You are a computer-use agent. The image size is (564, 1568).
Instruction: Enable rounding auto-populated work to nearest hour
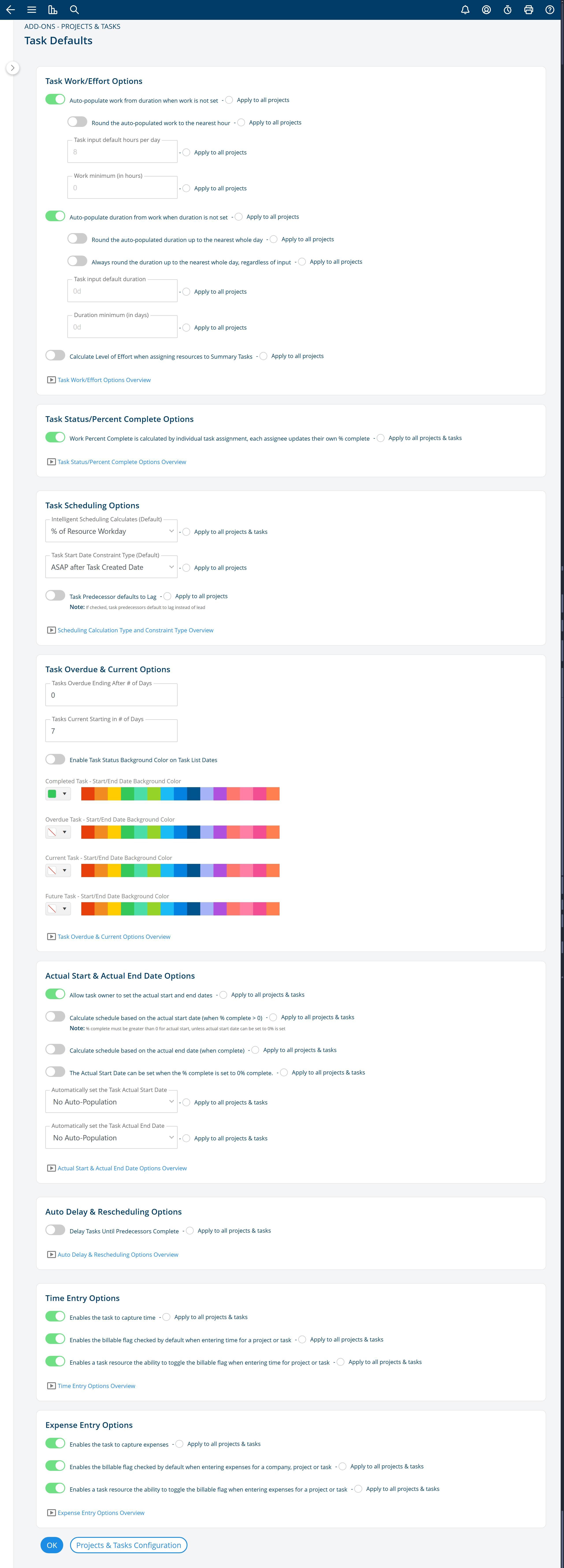click(77, 122)
